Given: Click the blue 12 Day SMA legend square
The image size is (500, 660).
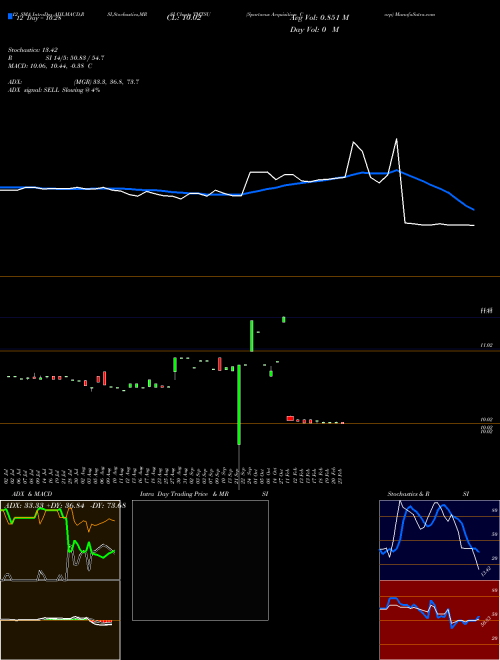Looking at the screenshot, I should pyautogui.click(x=10, y=16).
